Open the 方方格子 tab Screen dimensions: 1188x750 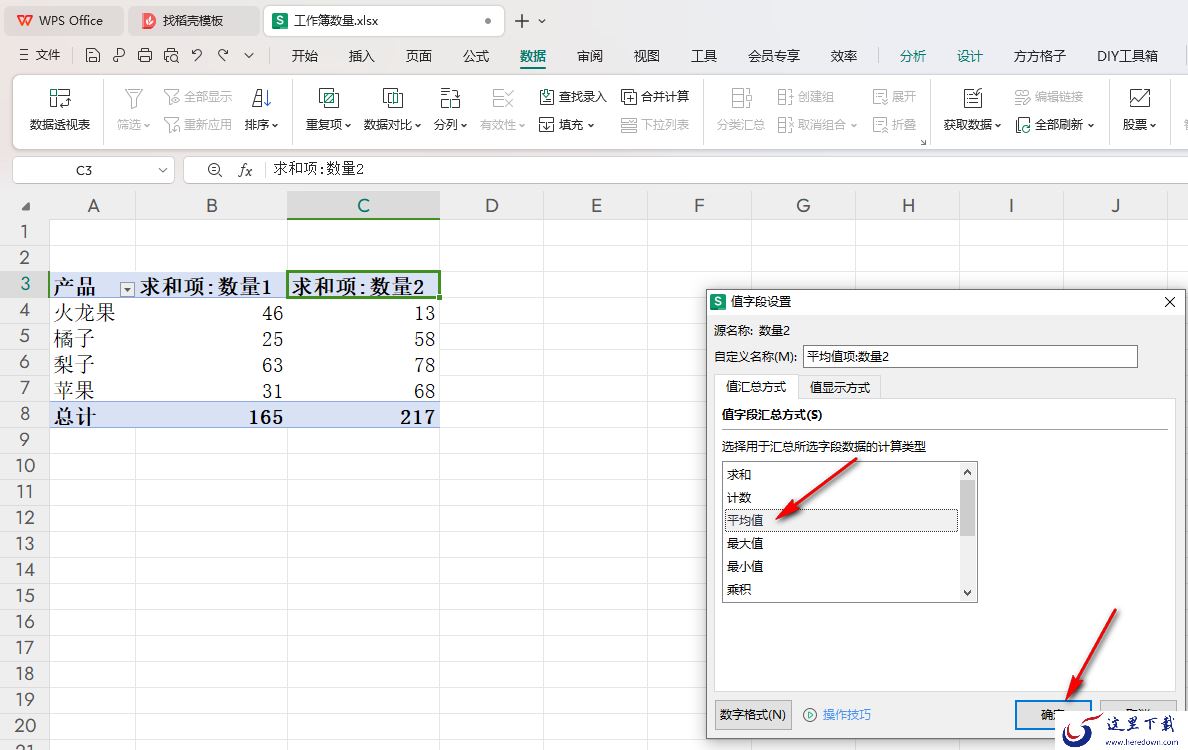[1040, 56]
